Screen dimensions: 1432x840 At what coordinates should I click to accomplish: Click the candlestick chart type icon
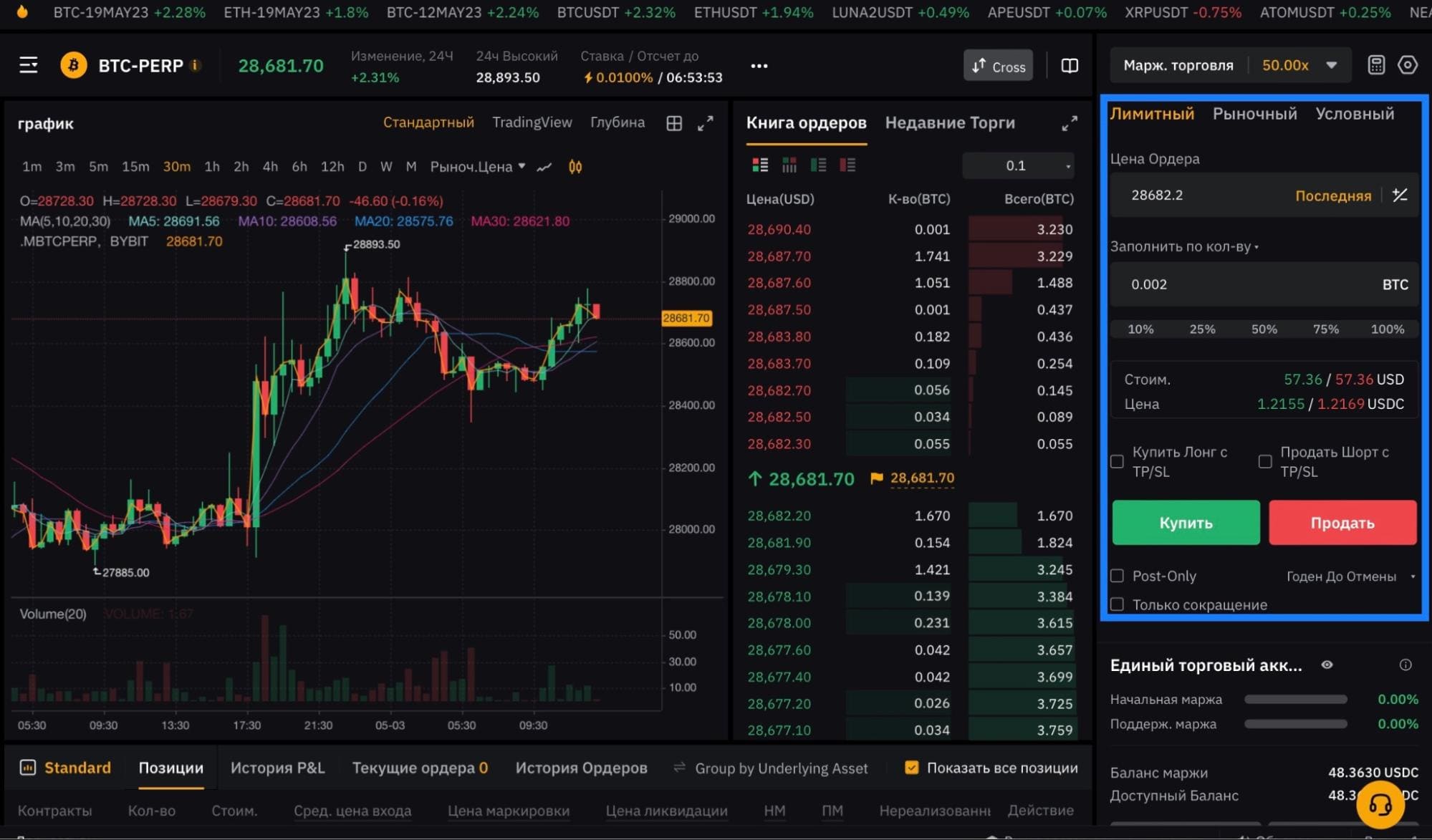pos(575,167)
